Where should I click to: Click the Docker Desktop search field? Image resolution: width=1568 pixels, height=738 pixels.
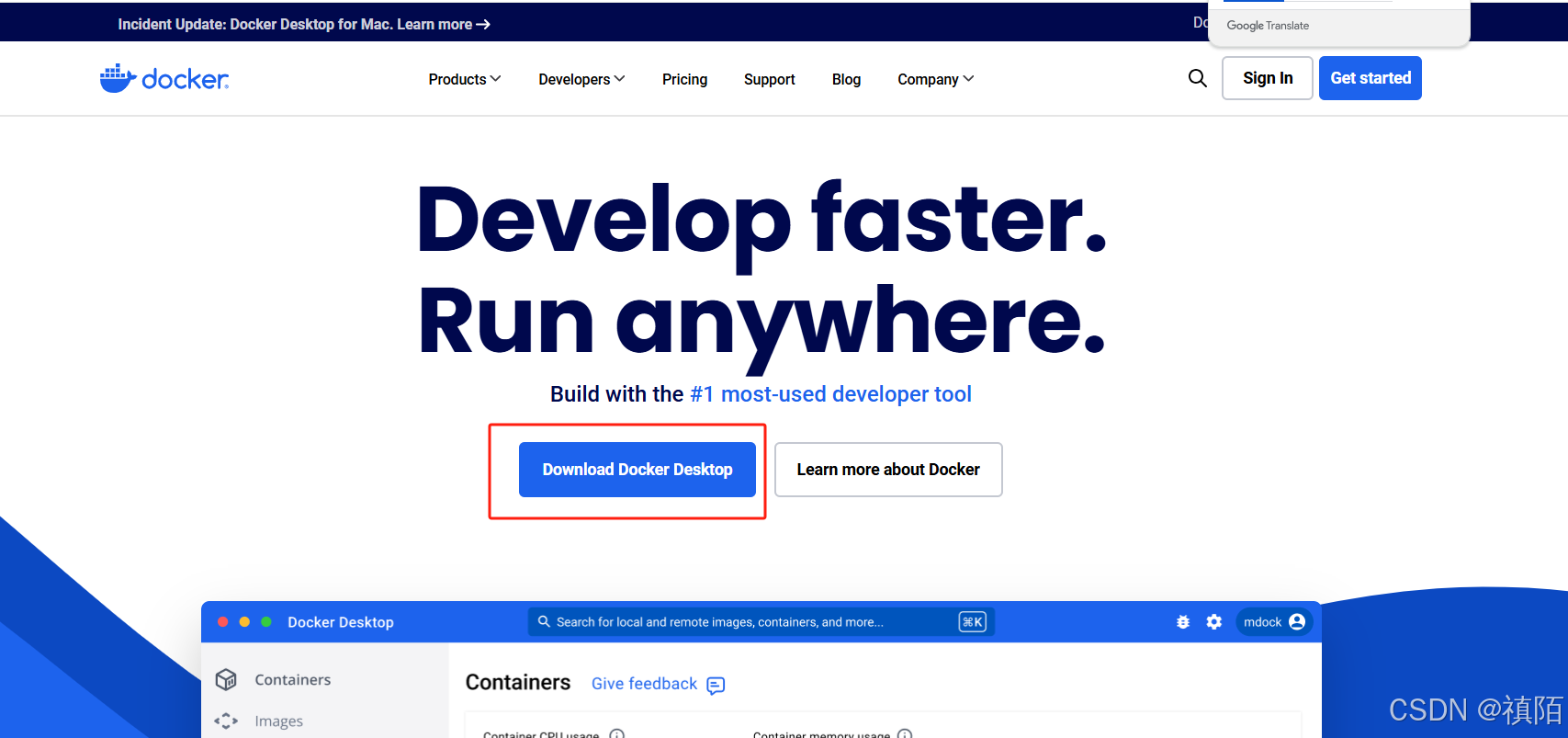tap(761, 622)
